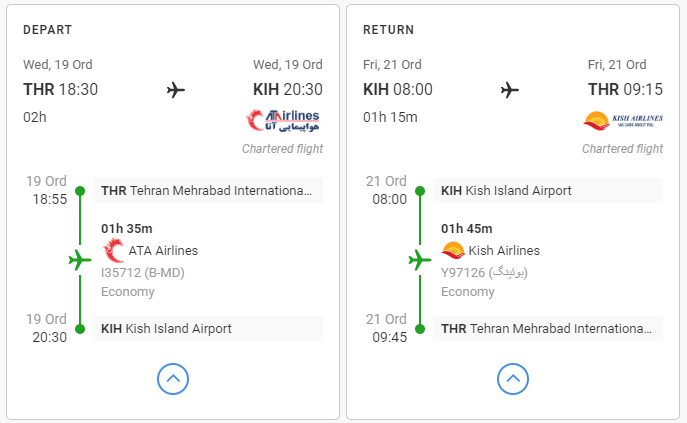This screenshot has height=423, width=687.
Task: Select THR Tehran Mehrabad row in depart timeline
Action: click(x=208, y=191)
